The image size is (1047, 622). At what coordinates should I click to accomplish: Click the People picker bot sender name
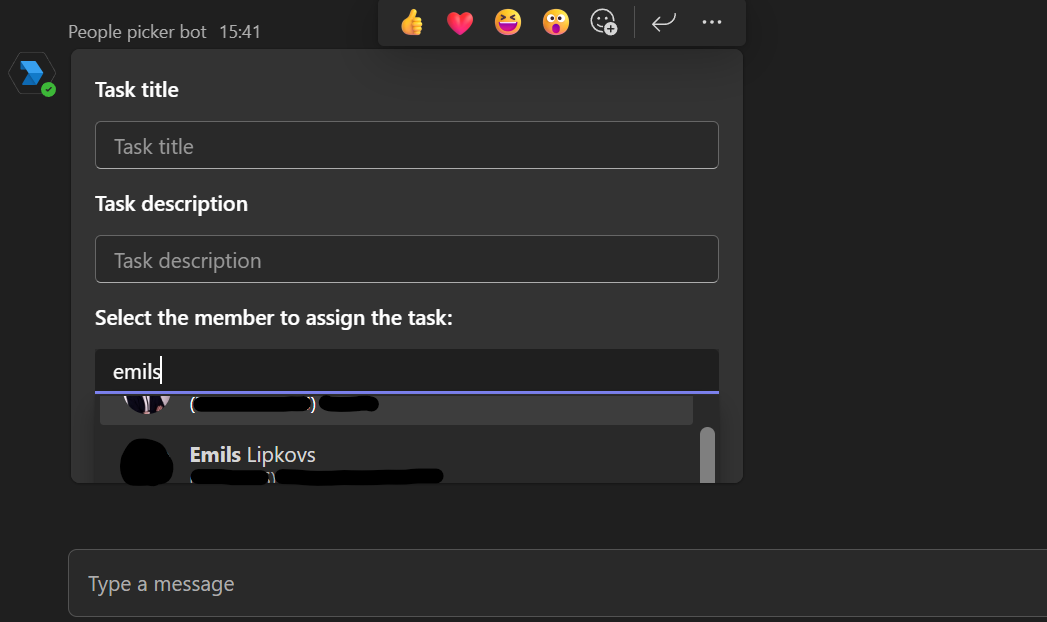137,31
